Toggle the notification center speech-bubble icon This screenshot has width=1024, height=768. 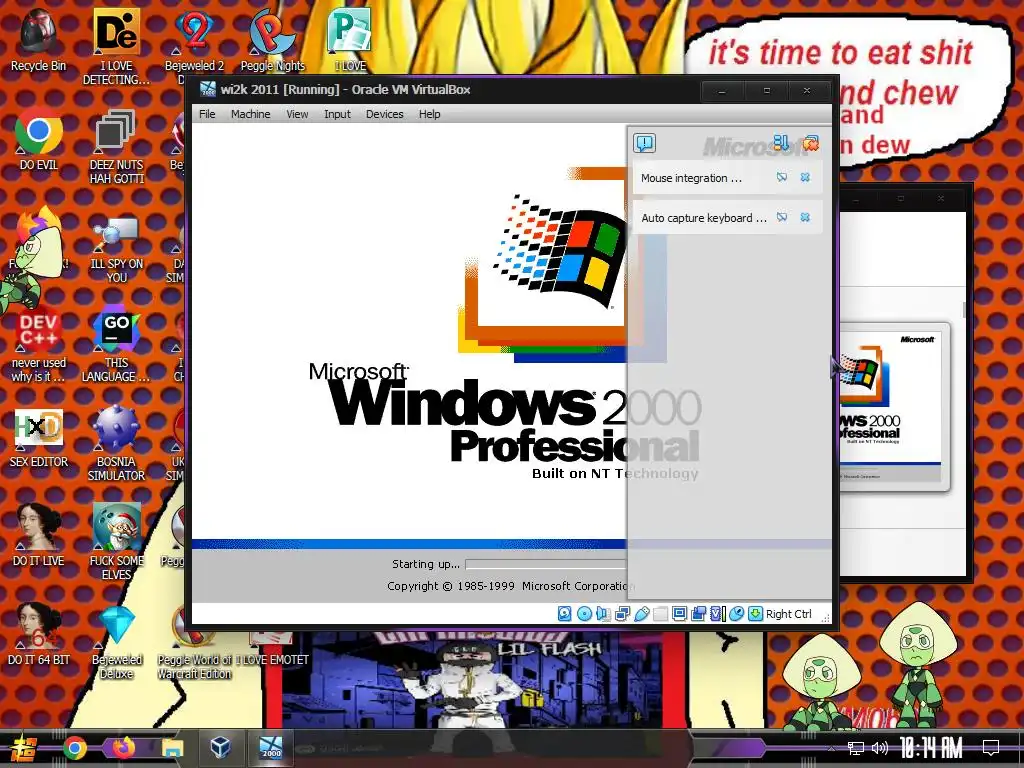coord(645,143)
